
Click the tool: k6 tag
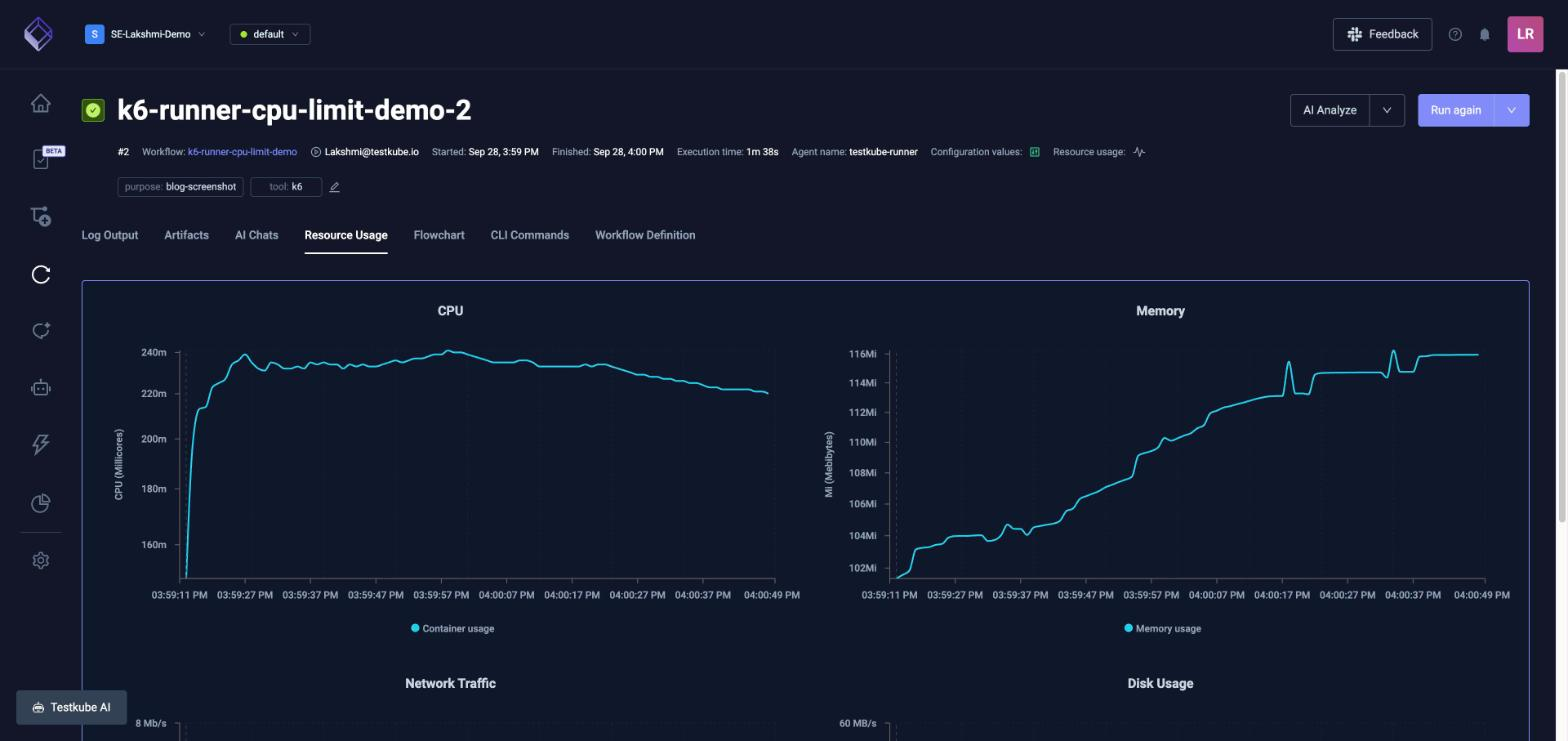tap(286, 187)
